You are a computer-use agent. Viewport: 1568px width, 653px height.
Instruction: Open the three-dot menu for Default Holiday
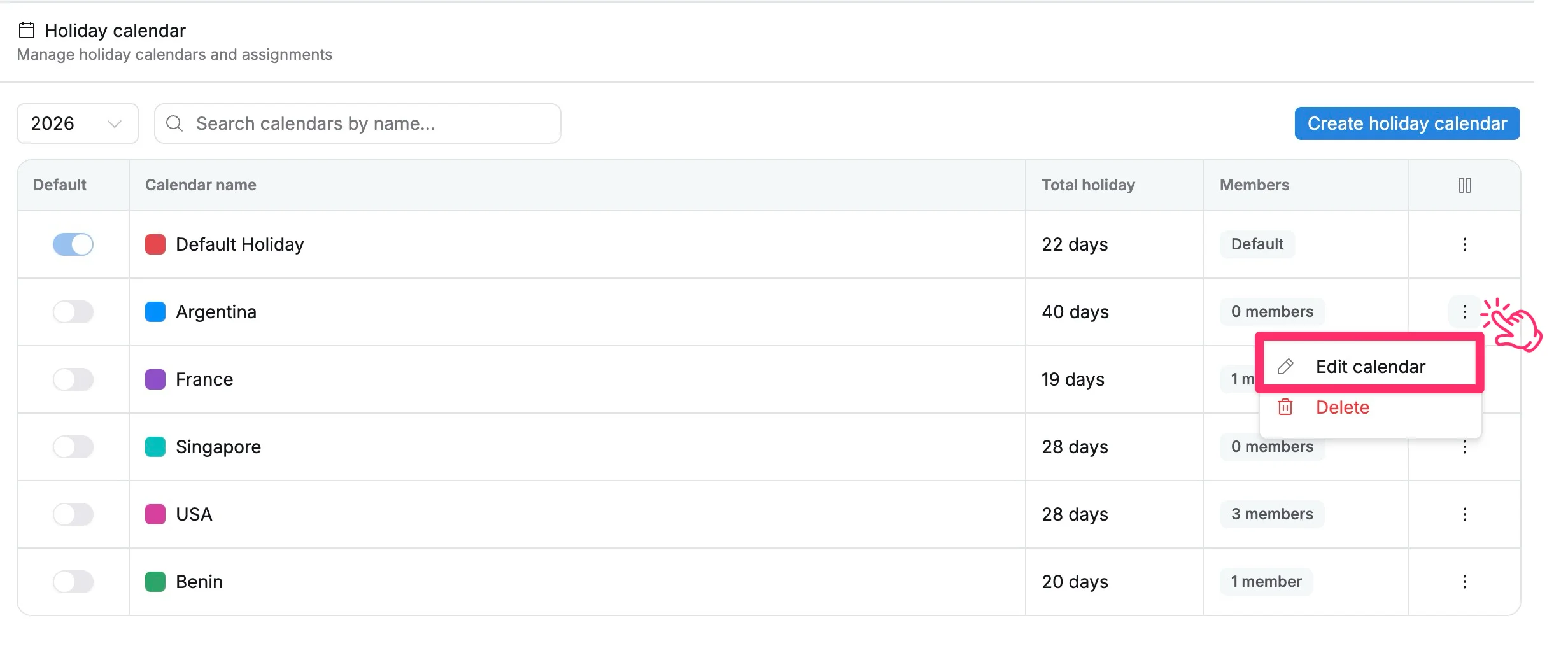pyautogui.click(x=1464, y=244)
